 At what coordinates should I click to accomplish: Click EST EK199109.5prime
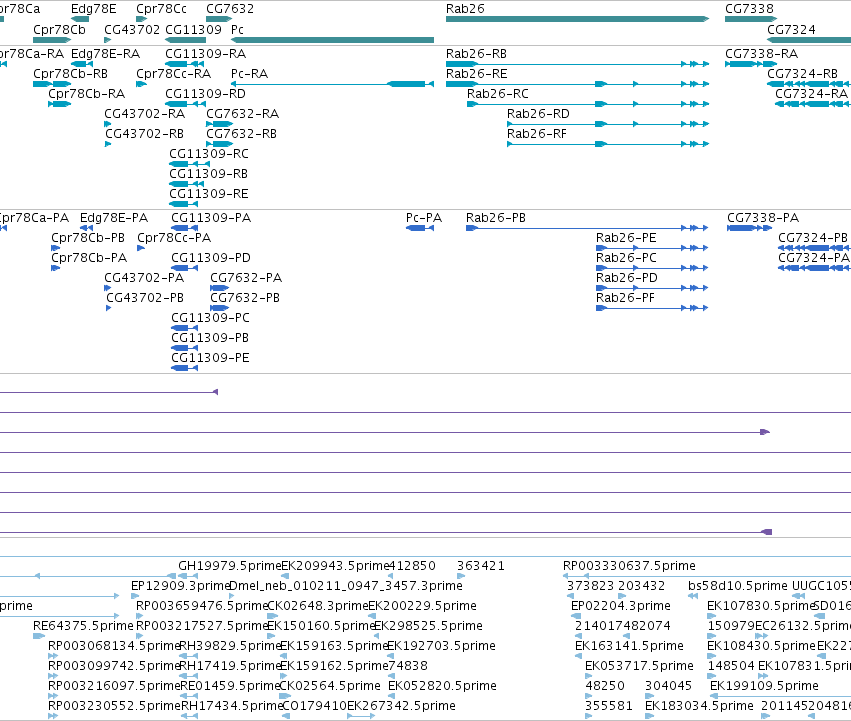coord(764,687)
